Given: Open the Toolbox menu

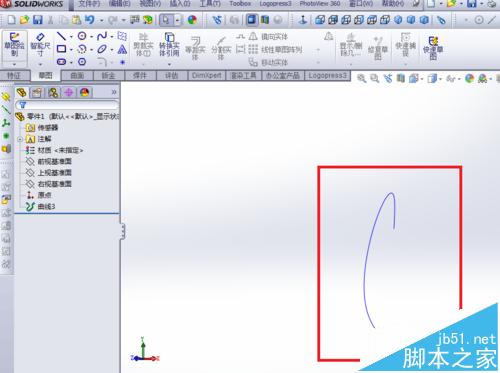Looking at the screenshot, I should (x=240, y=4).
